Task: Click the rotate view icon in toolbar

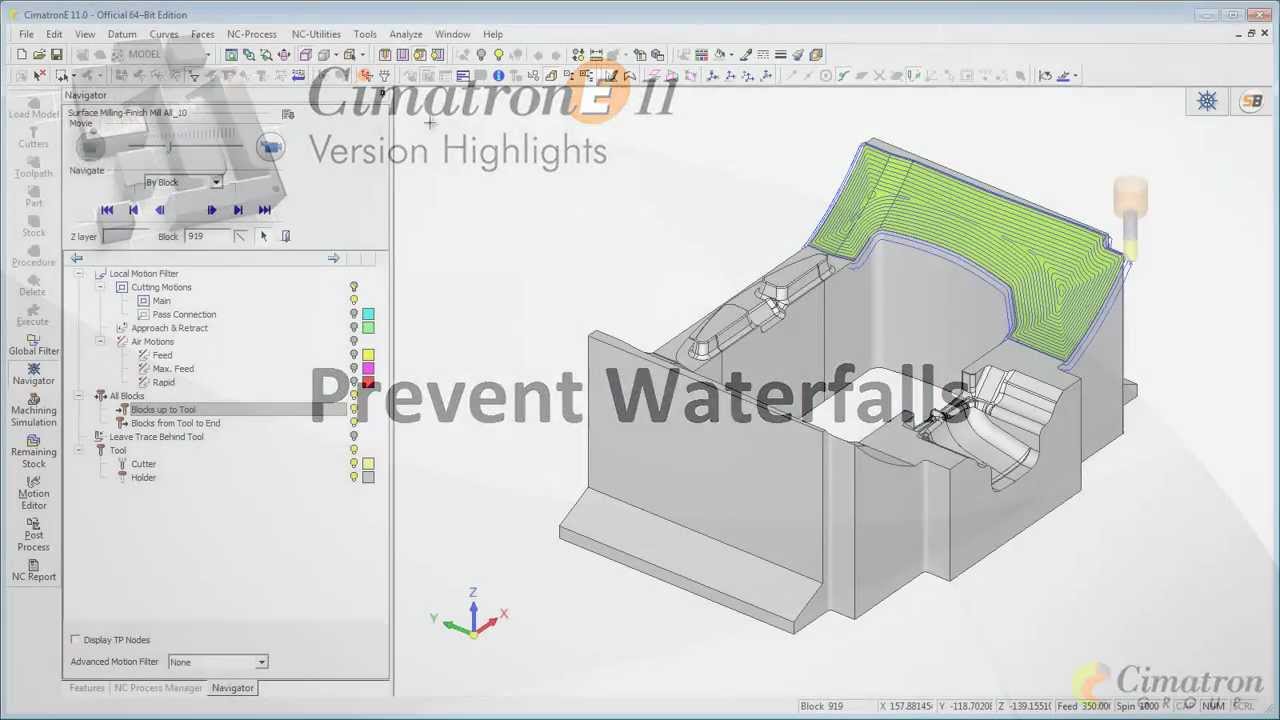Action: 284,55
